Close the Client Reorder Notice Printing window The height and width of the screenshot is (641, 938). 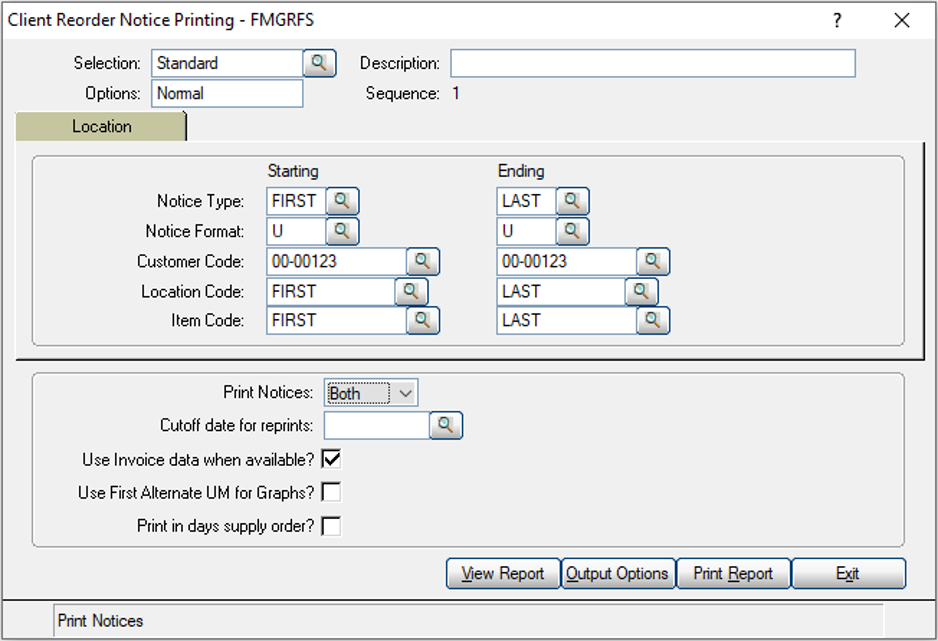pos(902,20)
